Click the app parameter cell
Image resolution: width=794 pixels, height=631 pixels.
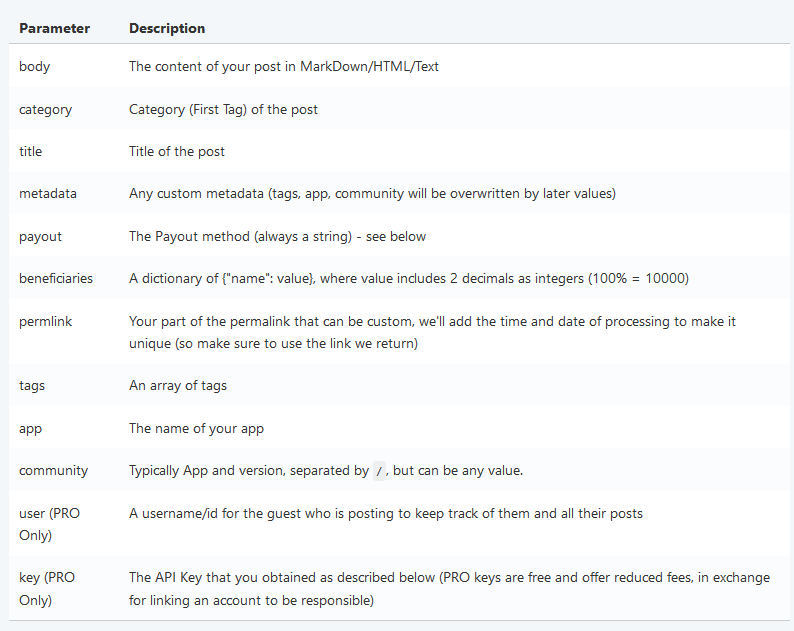tap(30, 428)
